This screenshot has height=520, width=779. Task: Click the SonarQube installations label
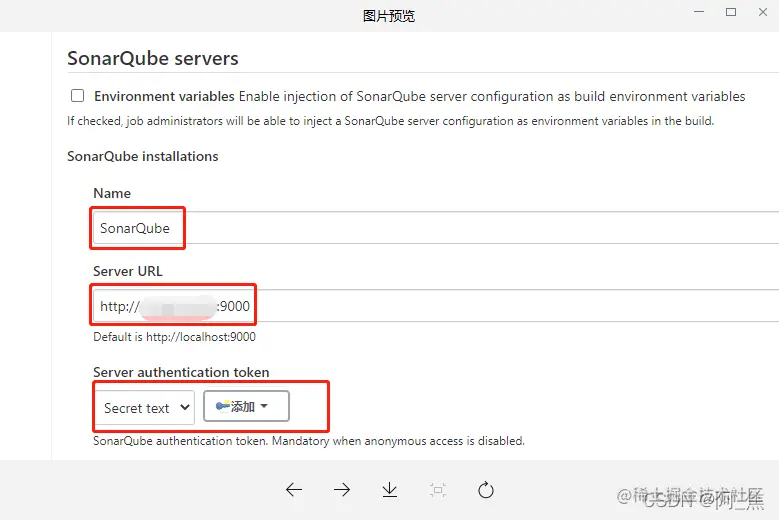click(x=143, y=156)
